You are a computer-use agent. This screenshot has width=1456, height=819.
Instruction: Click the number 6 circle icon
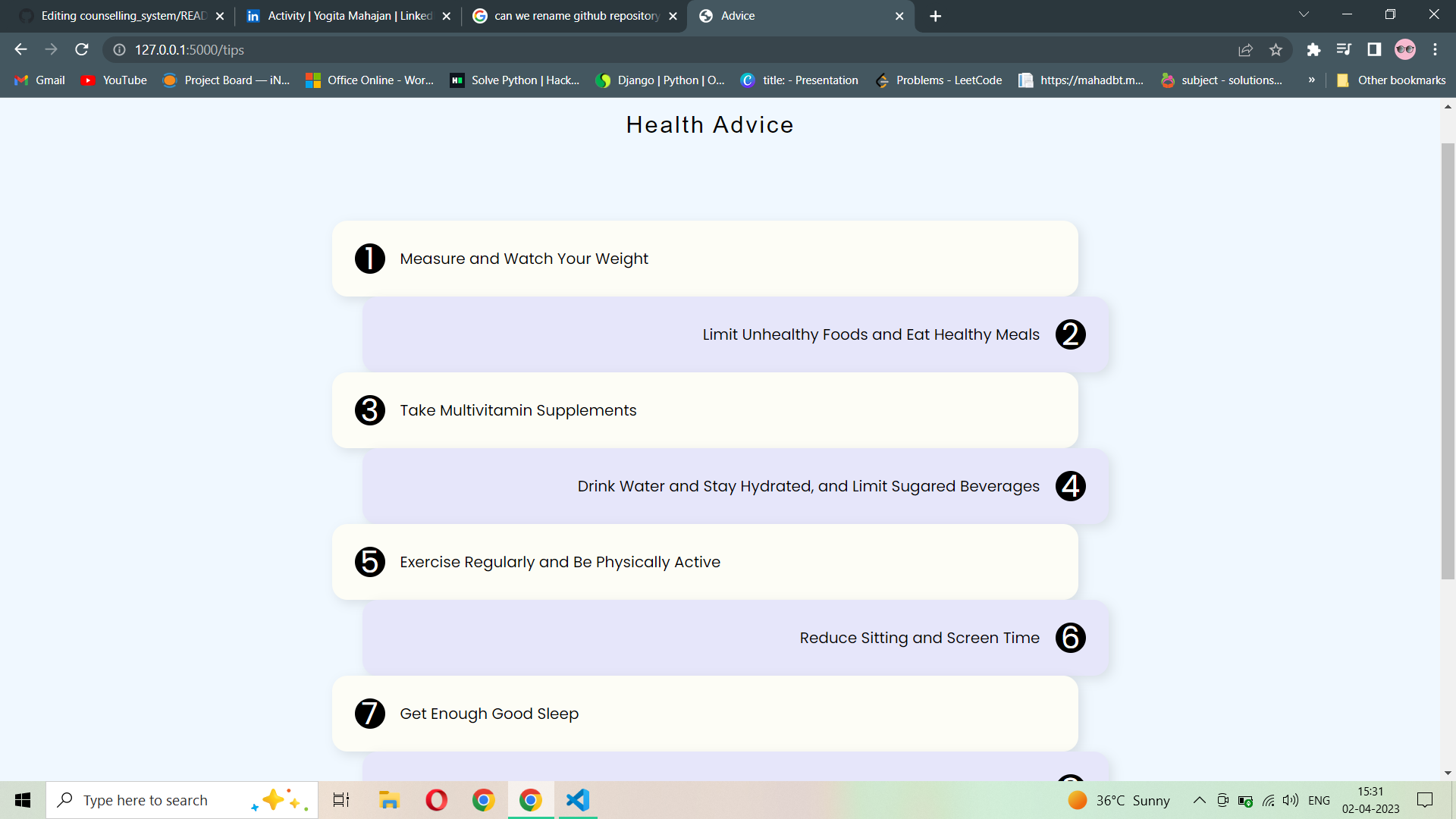tap(1071, 638)
